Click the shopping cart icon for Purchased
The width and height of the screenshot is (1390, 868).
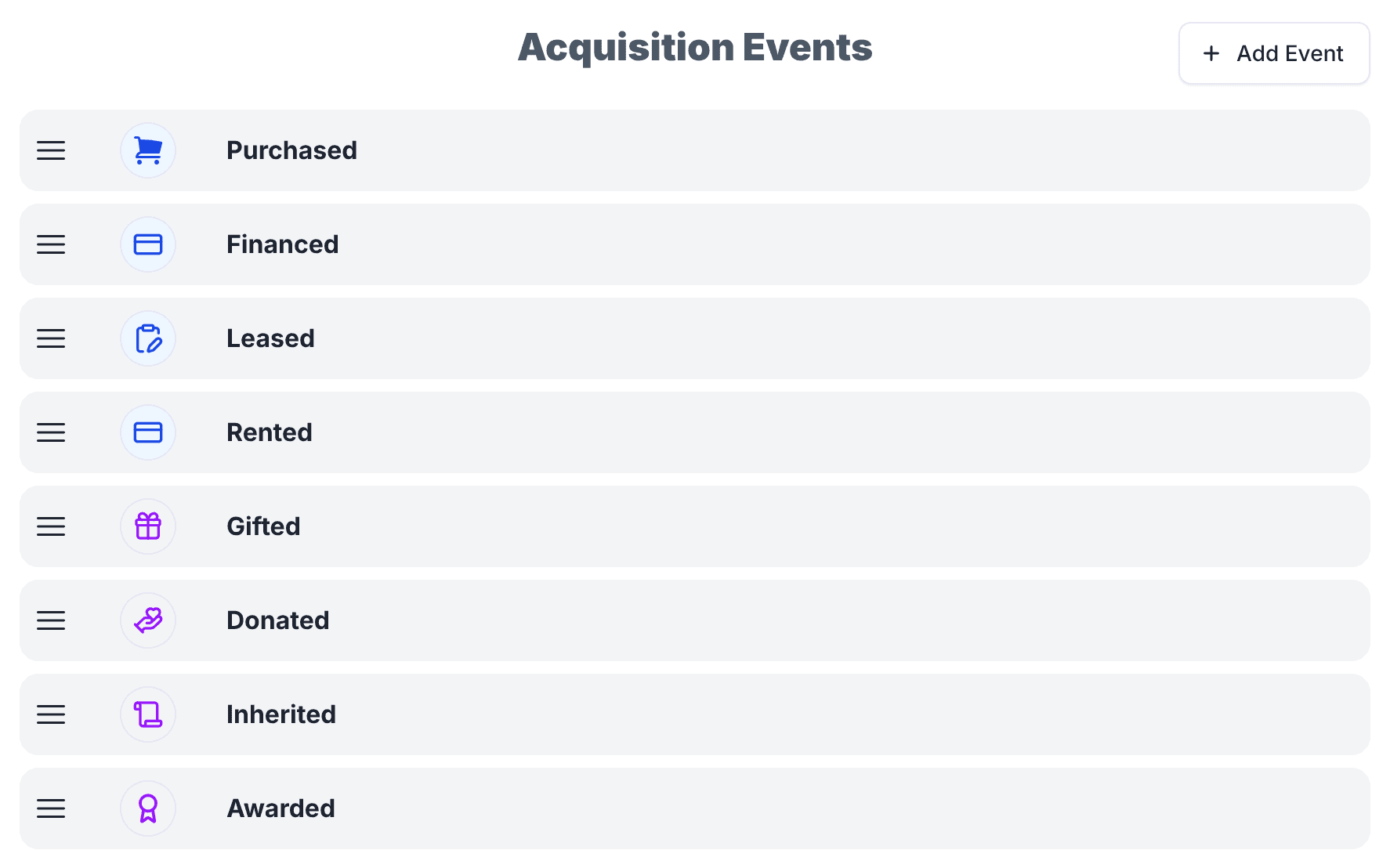[148, 150]
